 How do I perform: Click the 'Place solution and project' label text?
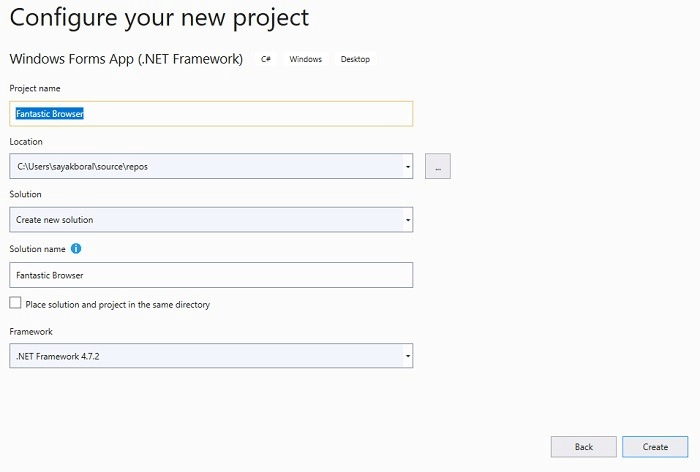coord(117,304)
